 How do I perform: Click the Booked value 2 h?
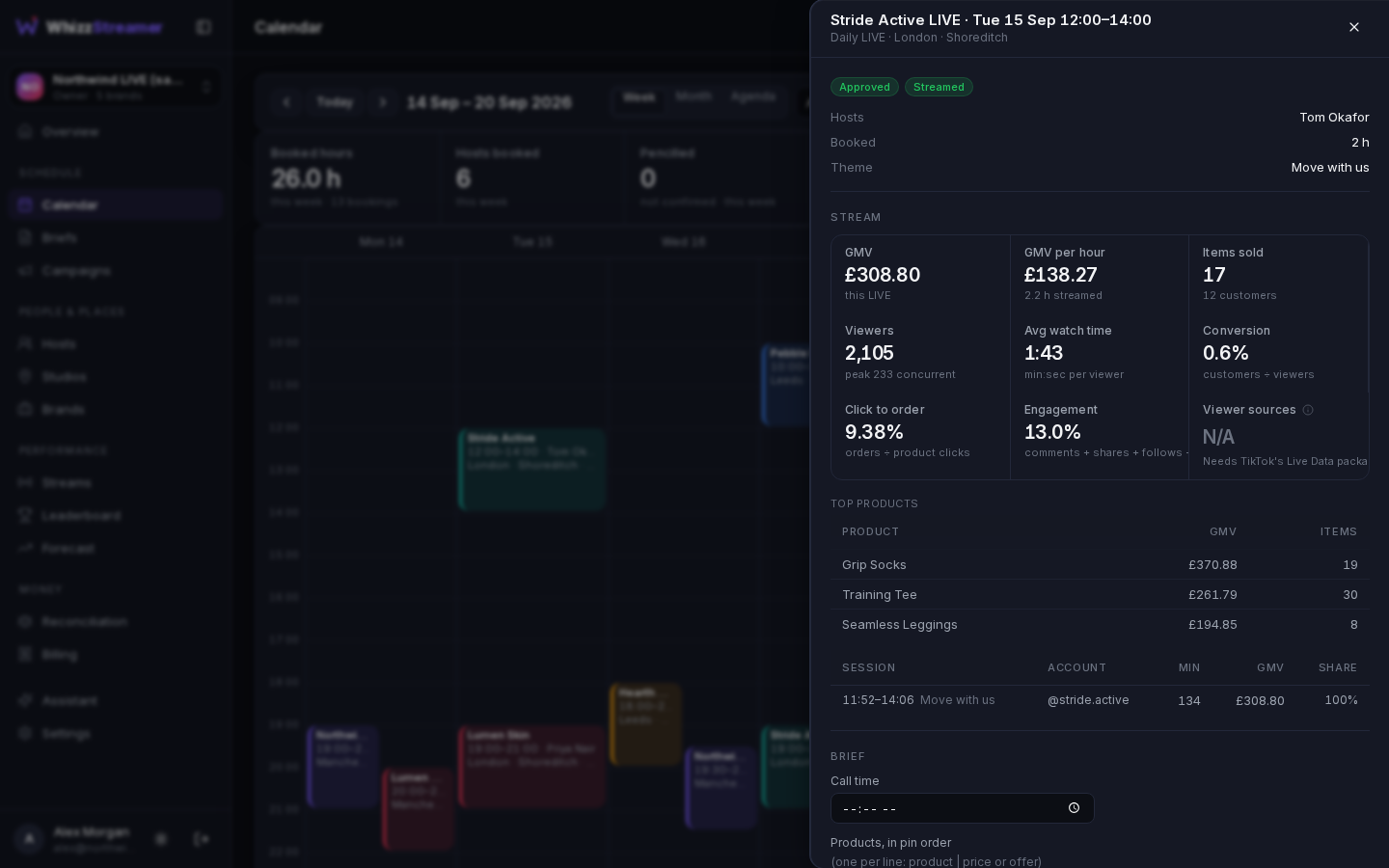(x=1360, y=143)
